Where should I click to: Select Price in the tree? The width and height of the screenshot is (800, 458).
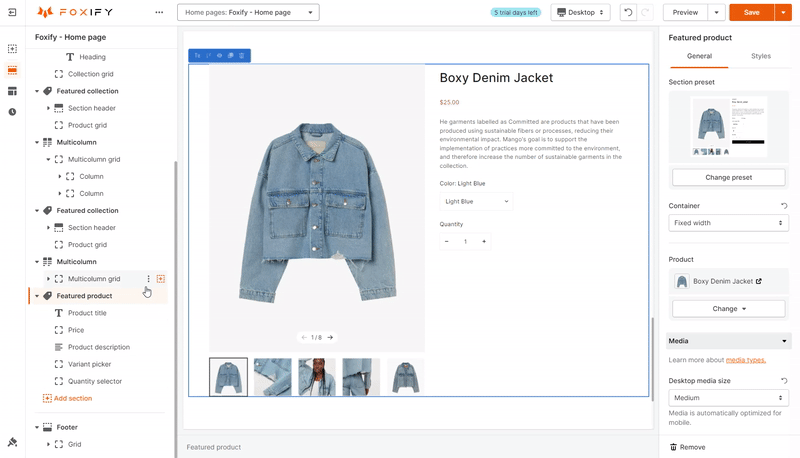pos(76,330)
